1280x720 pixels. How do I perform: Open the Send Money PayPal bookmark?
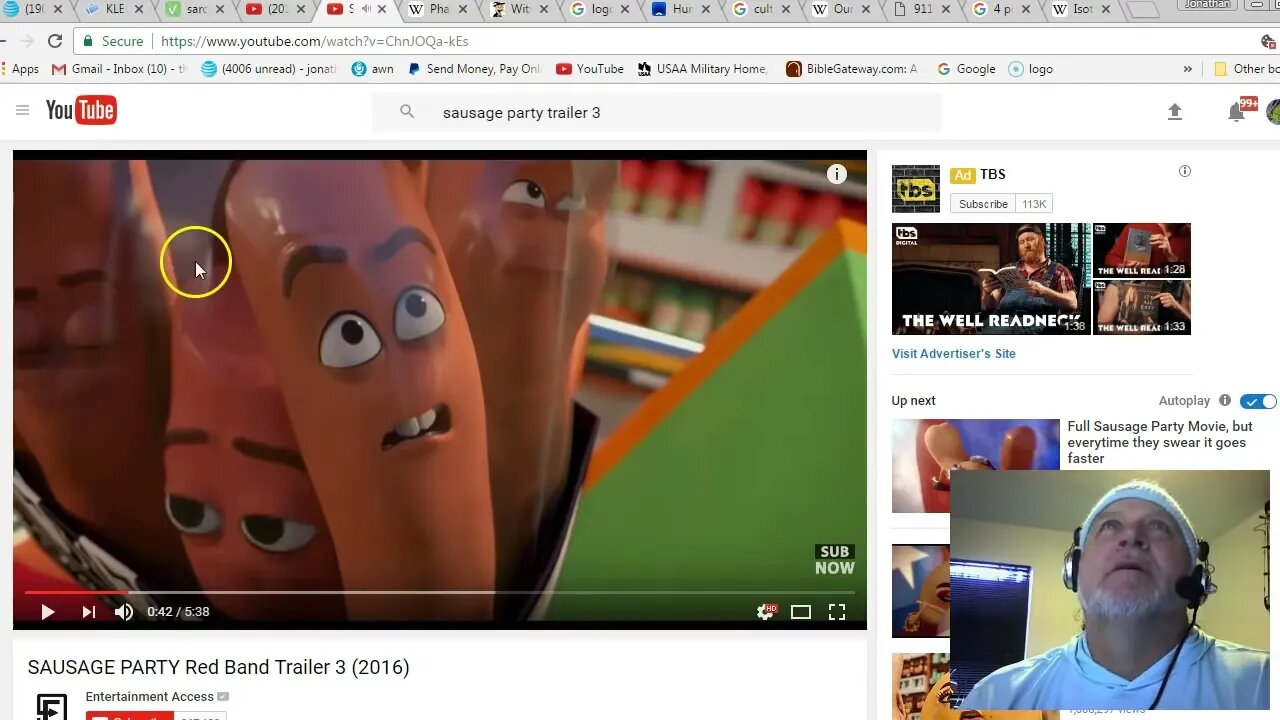(x=474, y=69)
